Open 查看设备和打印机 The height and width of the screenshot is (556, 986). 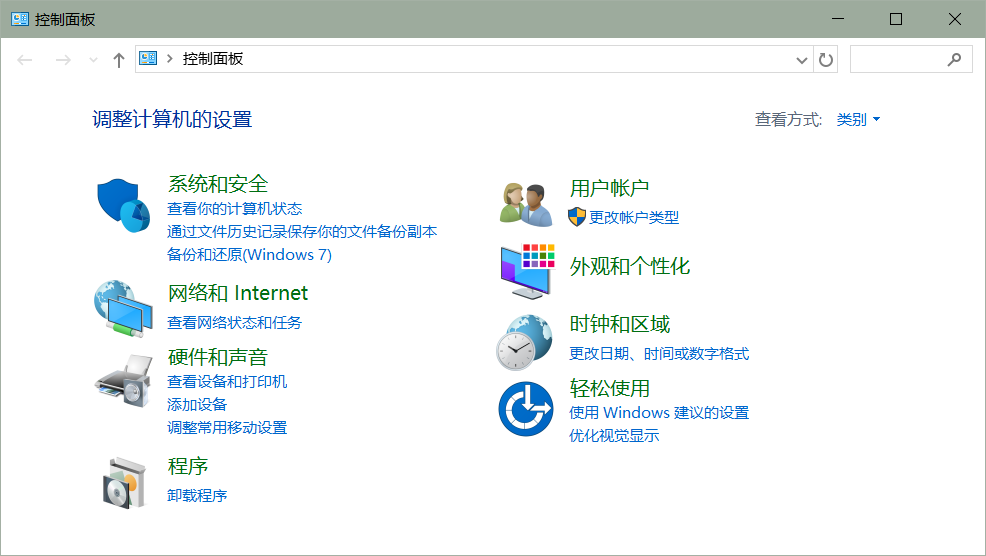tap(227, 381)
